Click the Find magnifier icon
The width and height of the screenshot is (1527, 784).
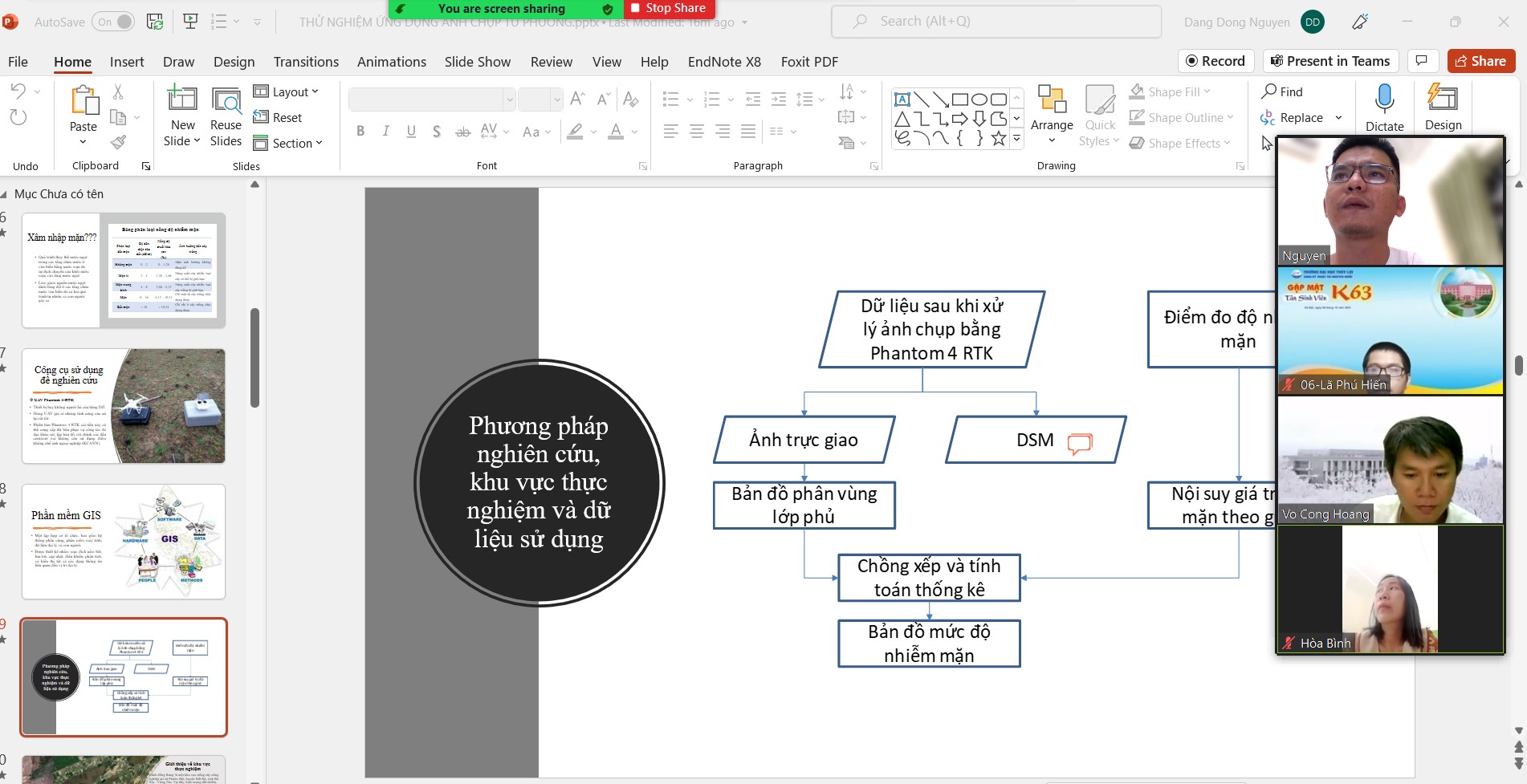(1269, 91)
